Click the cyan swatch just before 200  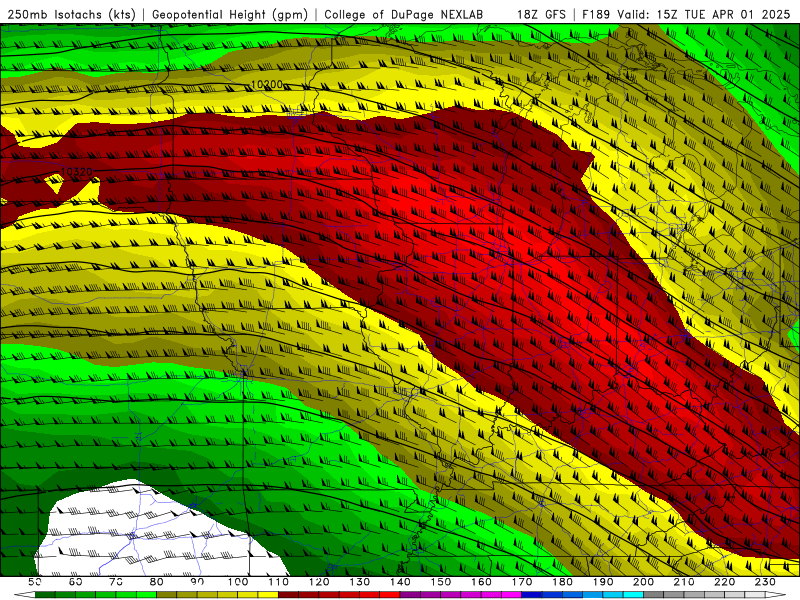click(633, 595)
